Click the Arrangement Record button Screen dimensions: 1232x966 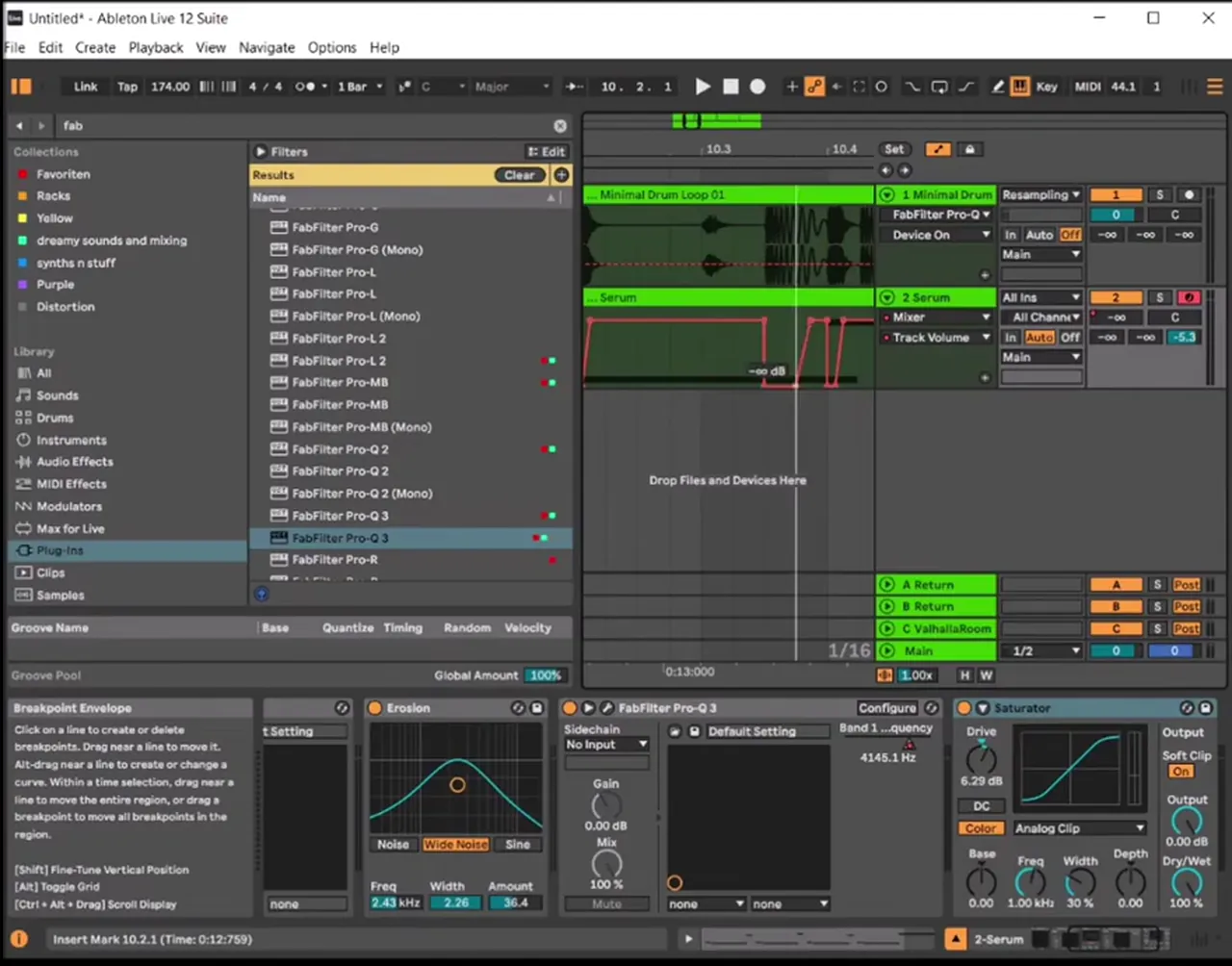(757, 87)
